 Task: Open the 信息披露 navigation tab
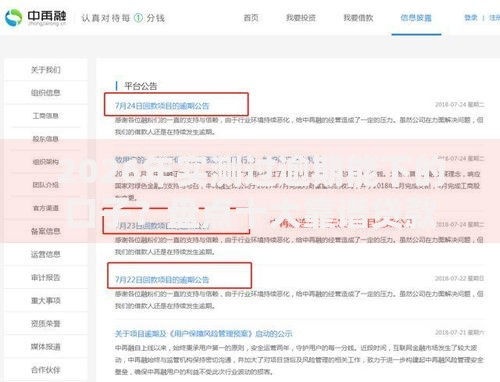[416, 18]
